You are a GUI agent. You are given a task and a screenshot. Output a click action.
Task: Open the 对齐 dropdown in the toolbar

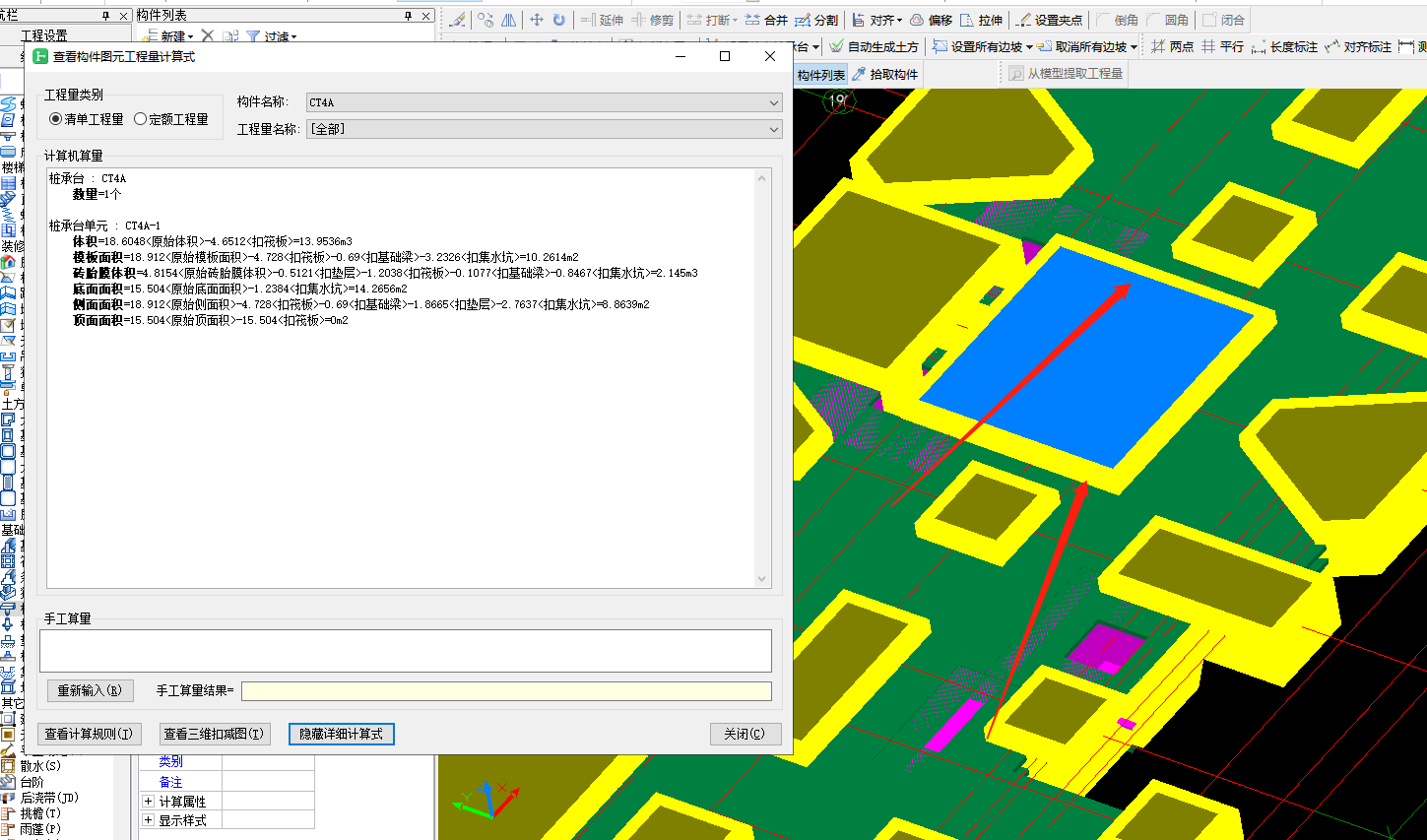click(877, 20)
